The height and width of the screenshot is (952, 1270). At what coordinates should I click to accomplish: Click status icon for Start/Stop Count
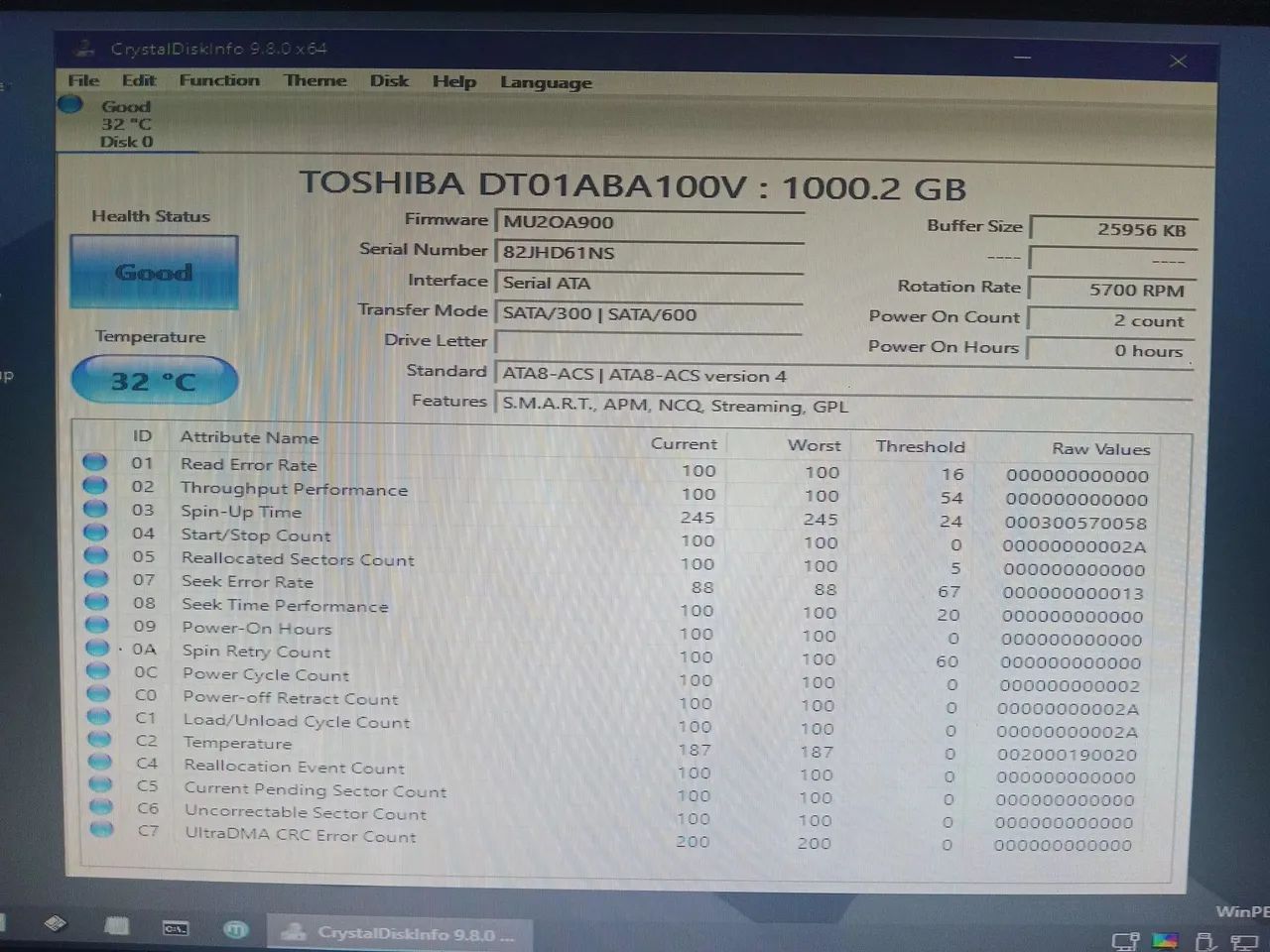(x=95, y=532)
